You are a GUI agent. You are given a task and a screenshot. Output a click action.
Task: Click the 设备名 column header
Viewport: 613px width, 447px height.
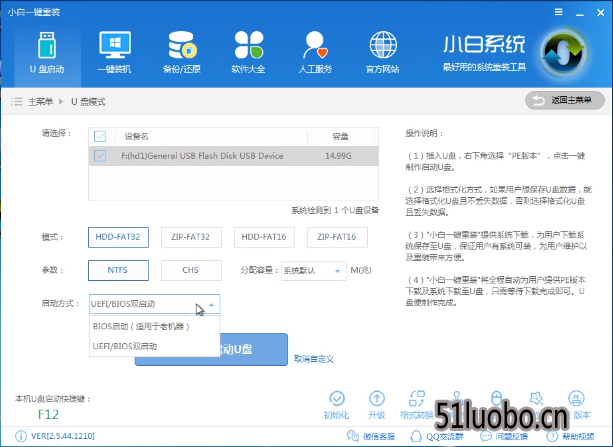pyautogui.click(x=136, y=136)
